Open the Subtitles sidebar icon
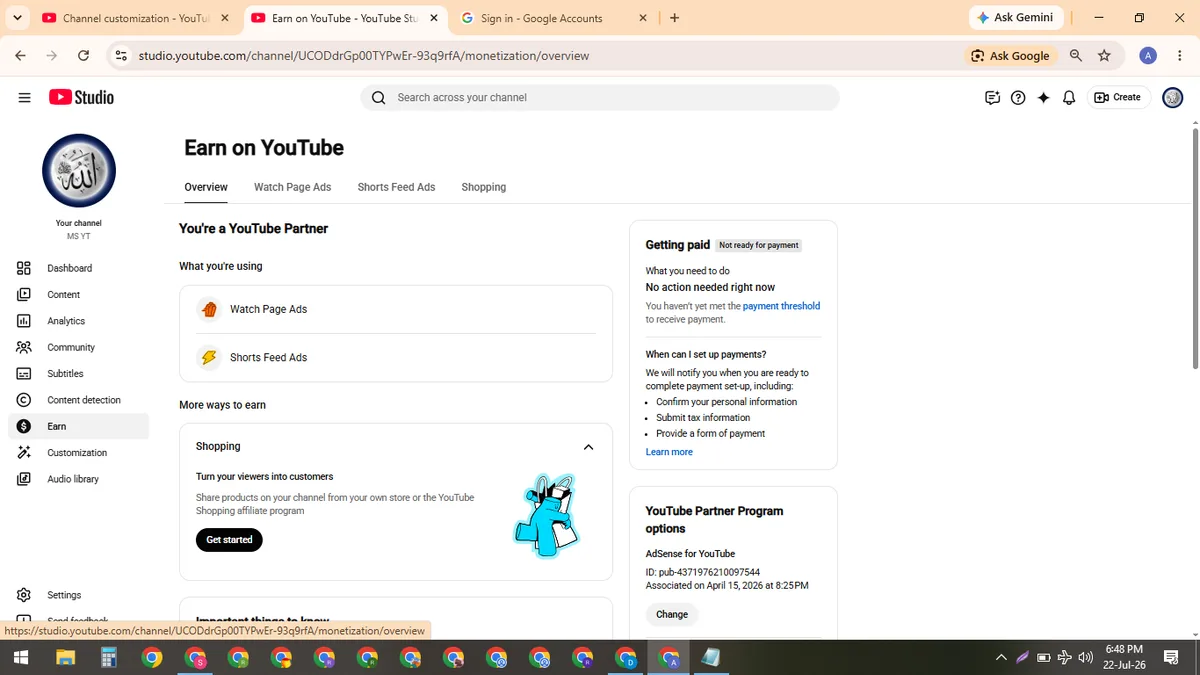 (24, 373)
